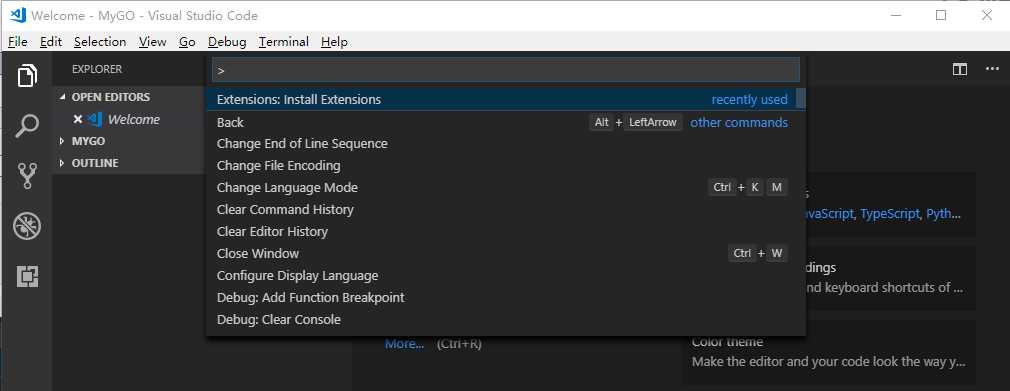
Task: Open the View menu
Action: [x=153, y=42]
